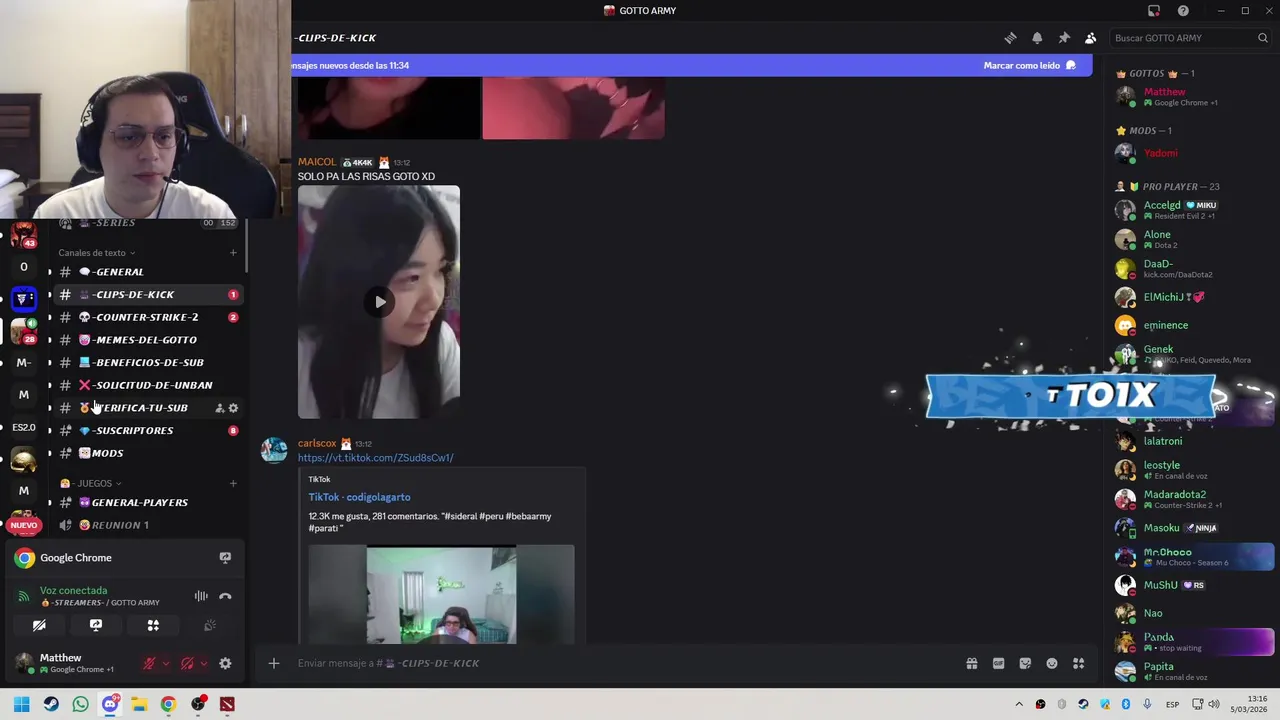
Task: Open the emoji picker smiley
Action: (1052, 663)
